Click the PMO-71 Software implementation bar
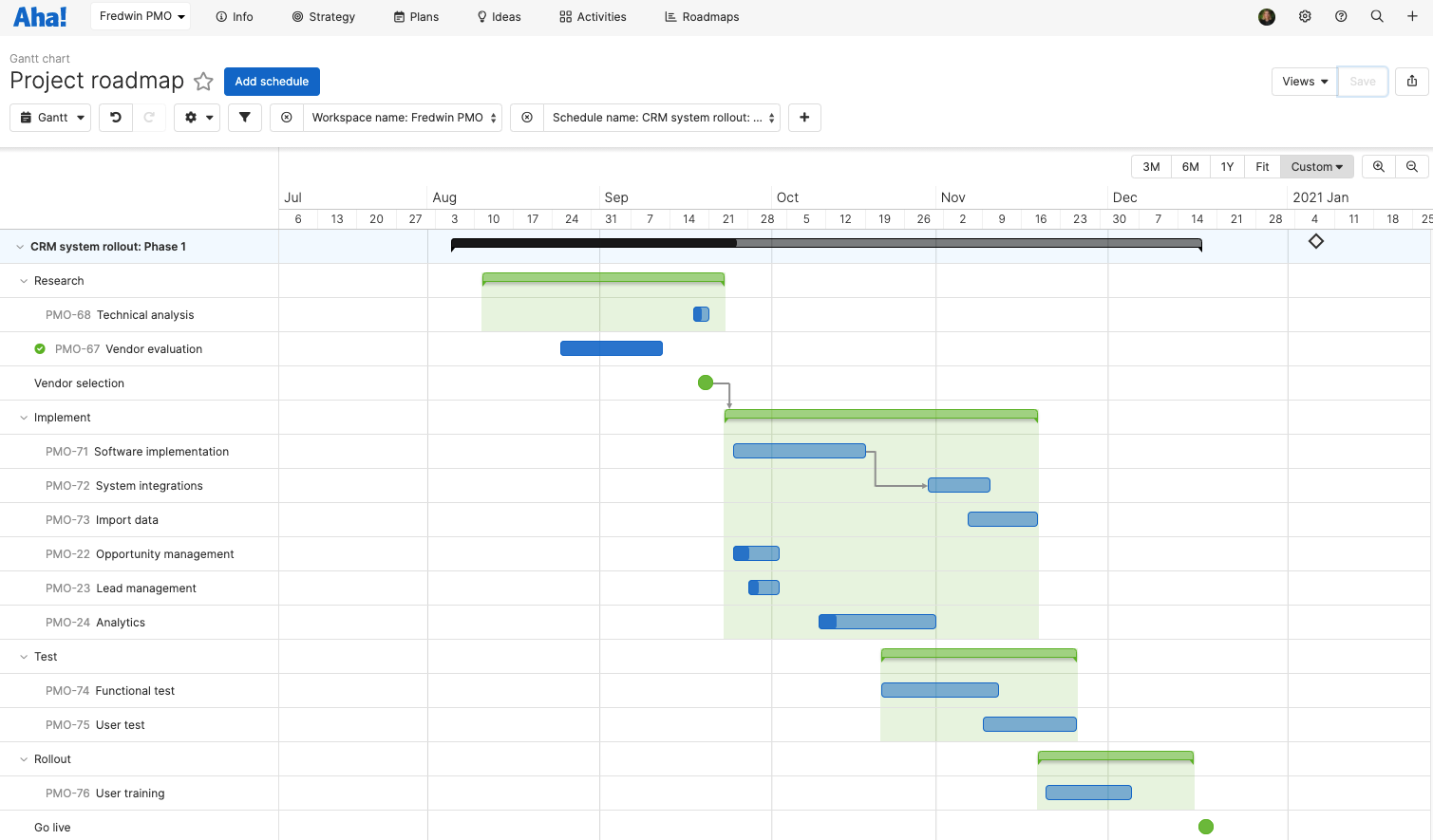1433x840 pixels. pos(800,451)
